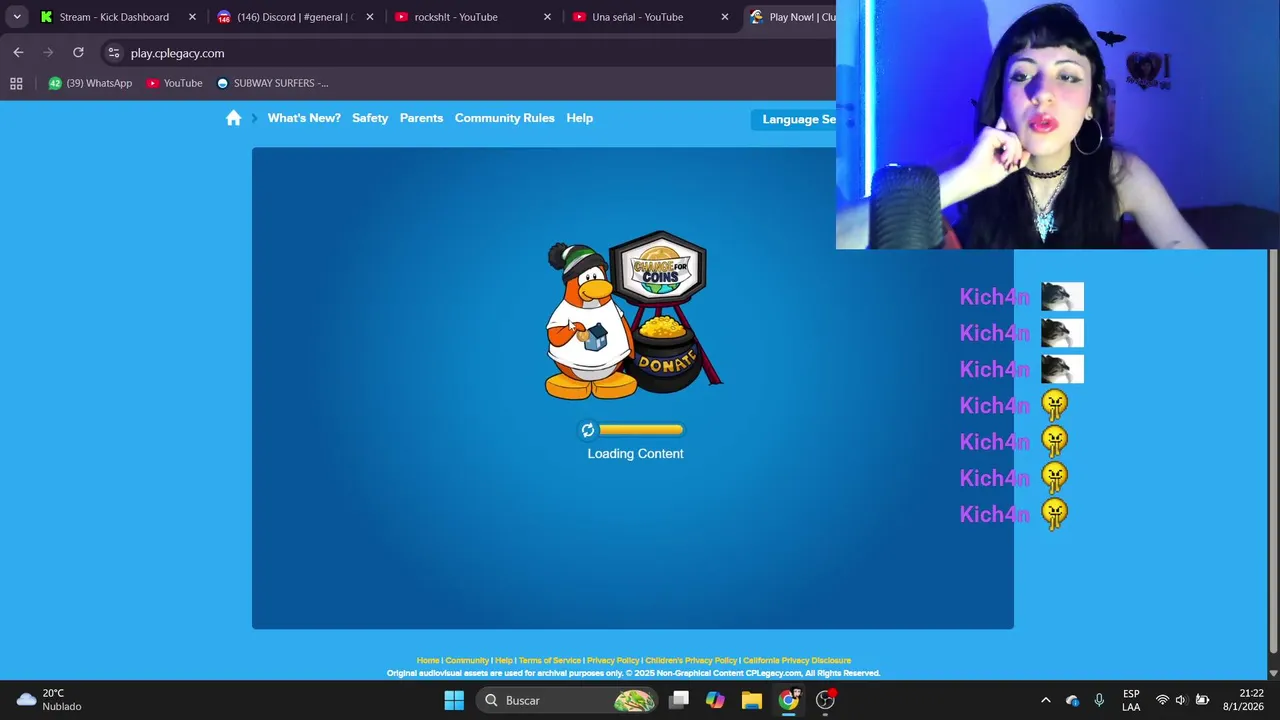1280x720 pixels.
Task: Click the OneDrive tray icon
Action: [1072, 700]
